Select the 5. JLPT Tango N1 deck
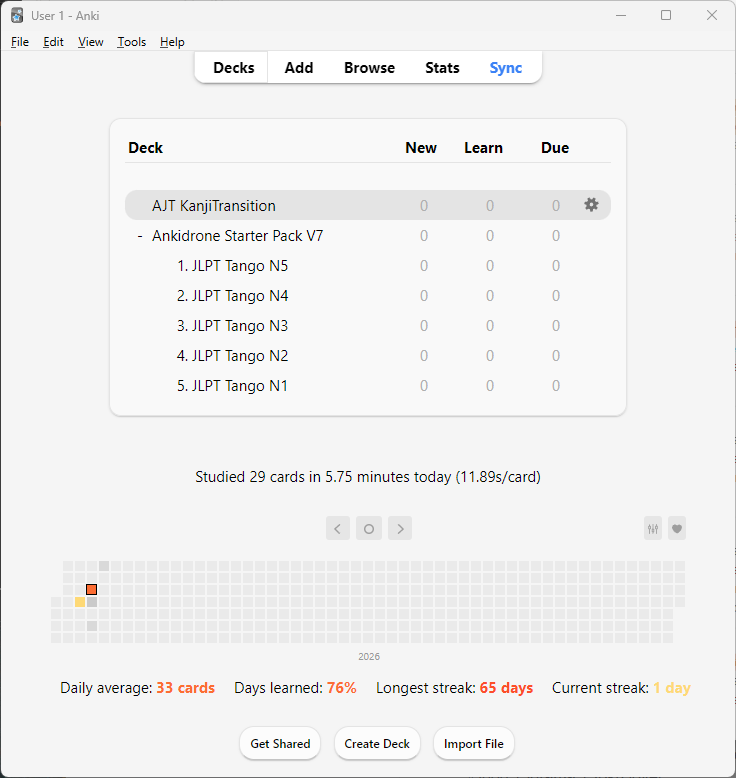Viewport: 736px width, 778px height. coord(232,386)
